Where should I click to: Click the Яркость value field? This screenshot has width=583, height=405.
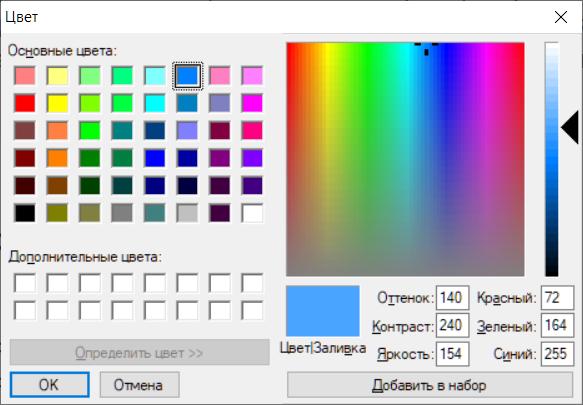click(452, 354)
